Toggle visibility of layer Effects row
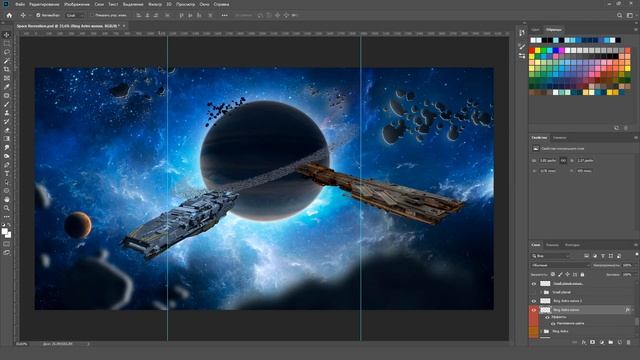This screenshot has height=360, width=640. point(547,317)
